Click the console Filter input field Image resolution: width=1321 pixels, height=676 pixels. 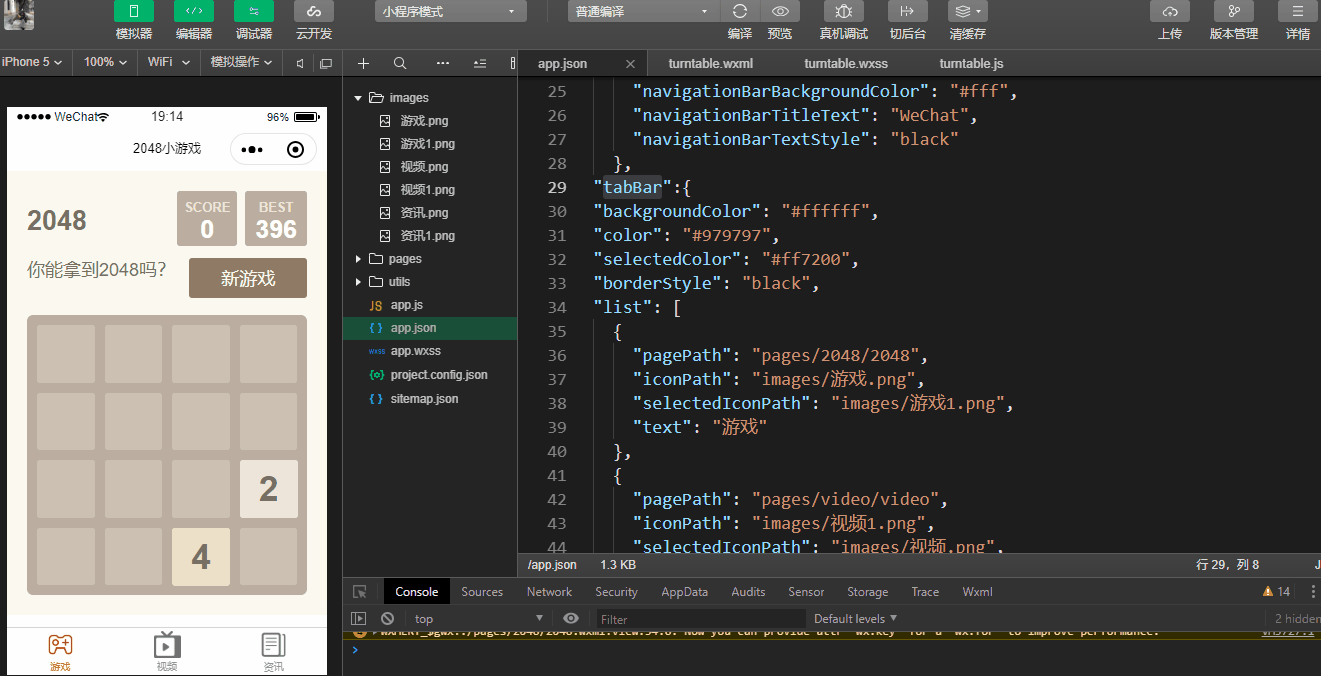(700, 619)
